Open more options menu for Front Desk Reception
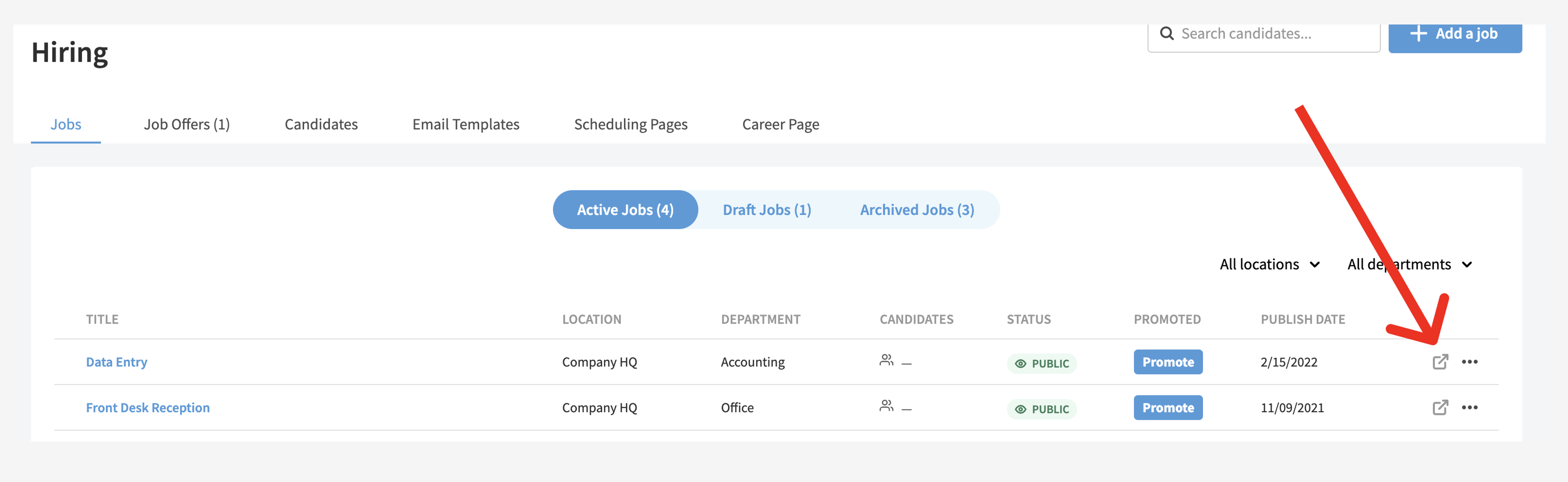This screenshot has width=1568, height=482. point(1470,407)
